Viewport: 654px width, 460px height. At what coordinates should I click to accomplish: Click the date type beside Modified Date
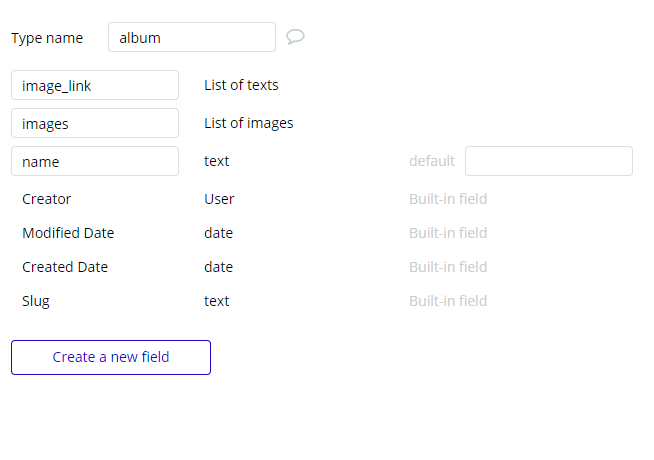218,233
